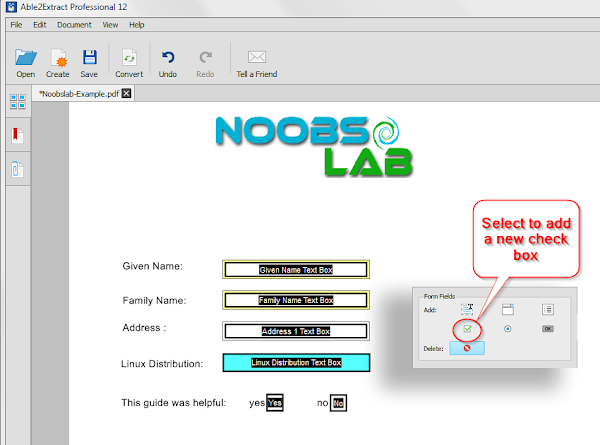Open the bookmarks sidebar panel
Screen dimensions: 600x445
17,135
